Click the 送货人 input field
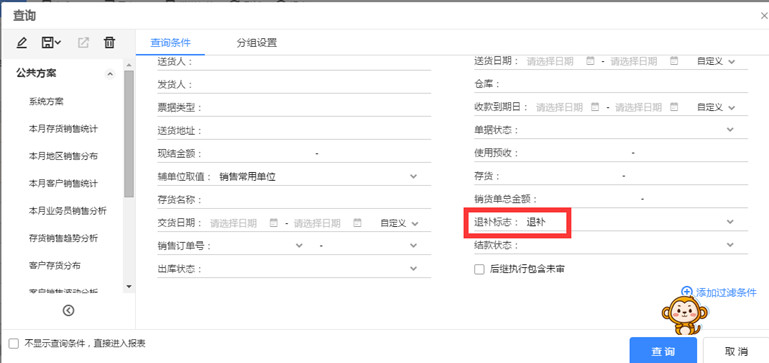This screenshot has height=363, width=769. pos(312,62)
